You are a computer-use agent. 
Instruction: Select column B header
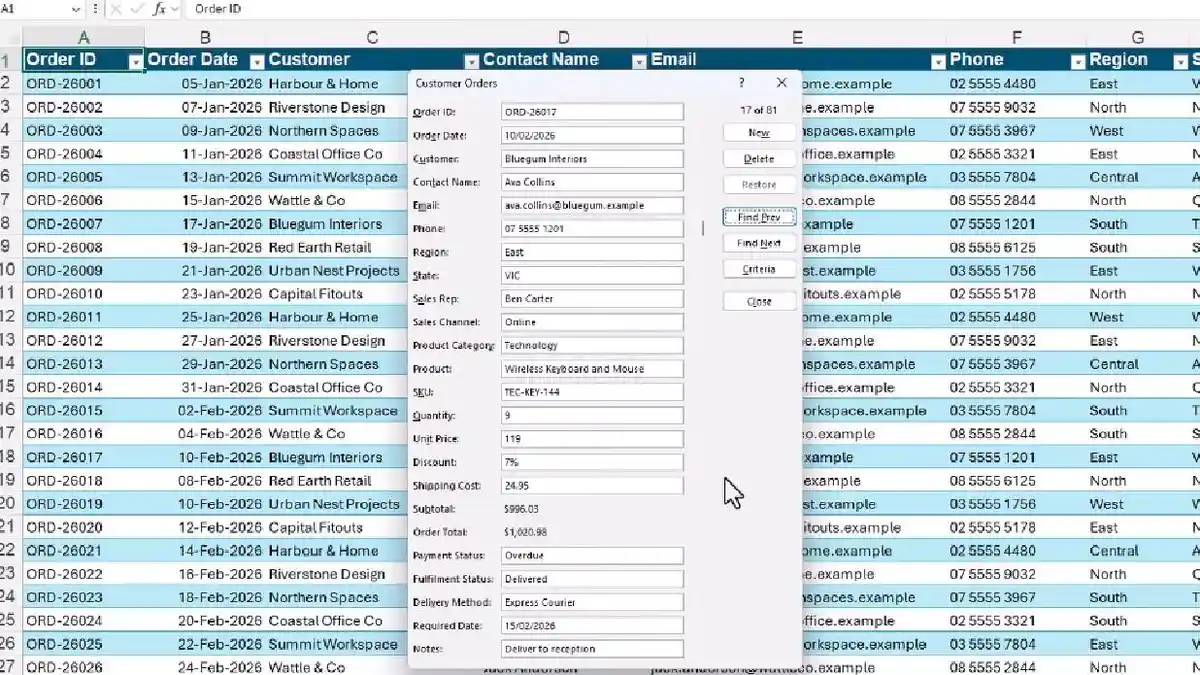click(x=205, y=38)
